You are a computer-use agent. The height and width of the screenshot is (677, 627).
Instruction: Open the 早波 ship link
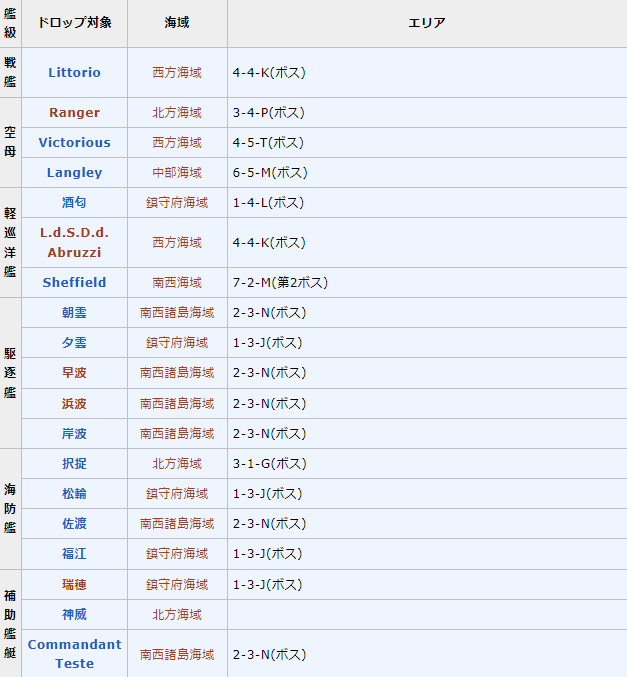[74, 373]
